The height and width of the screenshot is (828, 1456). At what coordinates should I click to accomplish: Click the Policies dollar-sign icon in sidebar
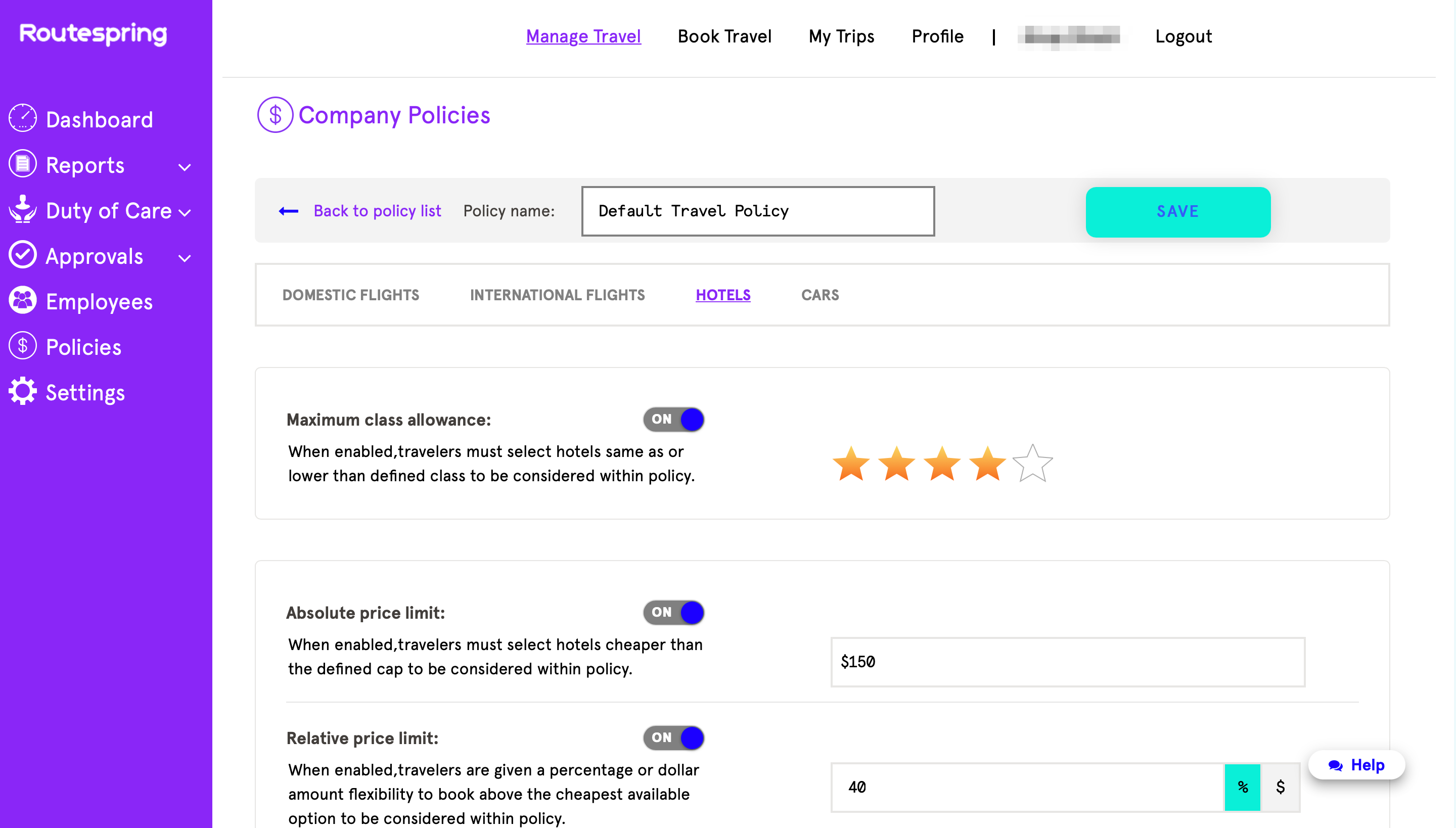pos(23,346)
